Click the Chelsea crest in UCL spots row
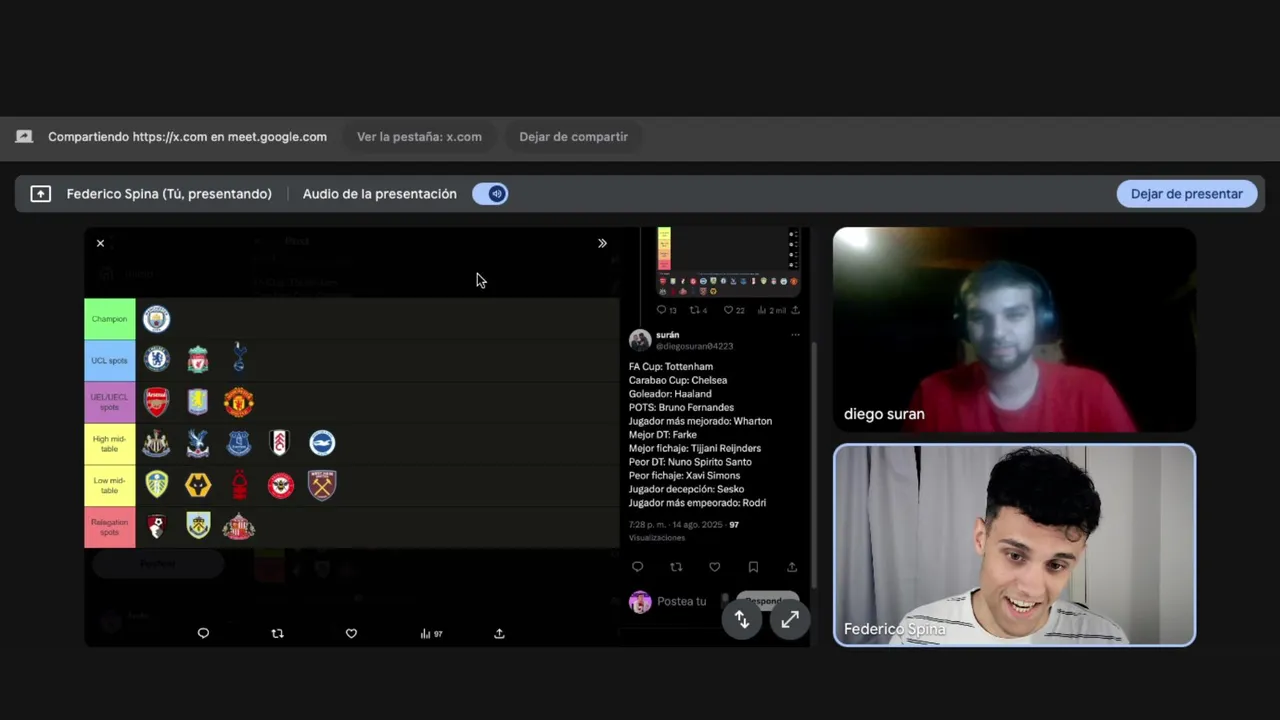 [x=156, y=359]
